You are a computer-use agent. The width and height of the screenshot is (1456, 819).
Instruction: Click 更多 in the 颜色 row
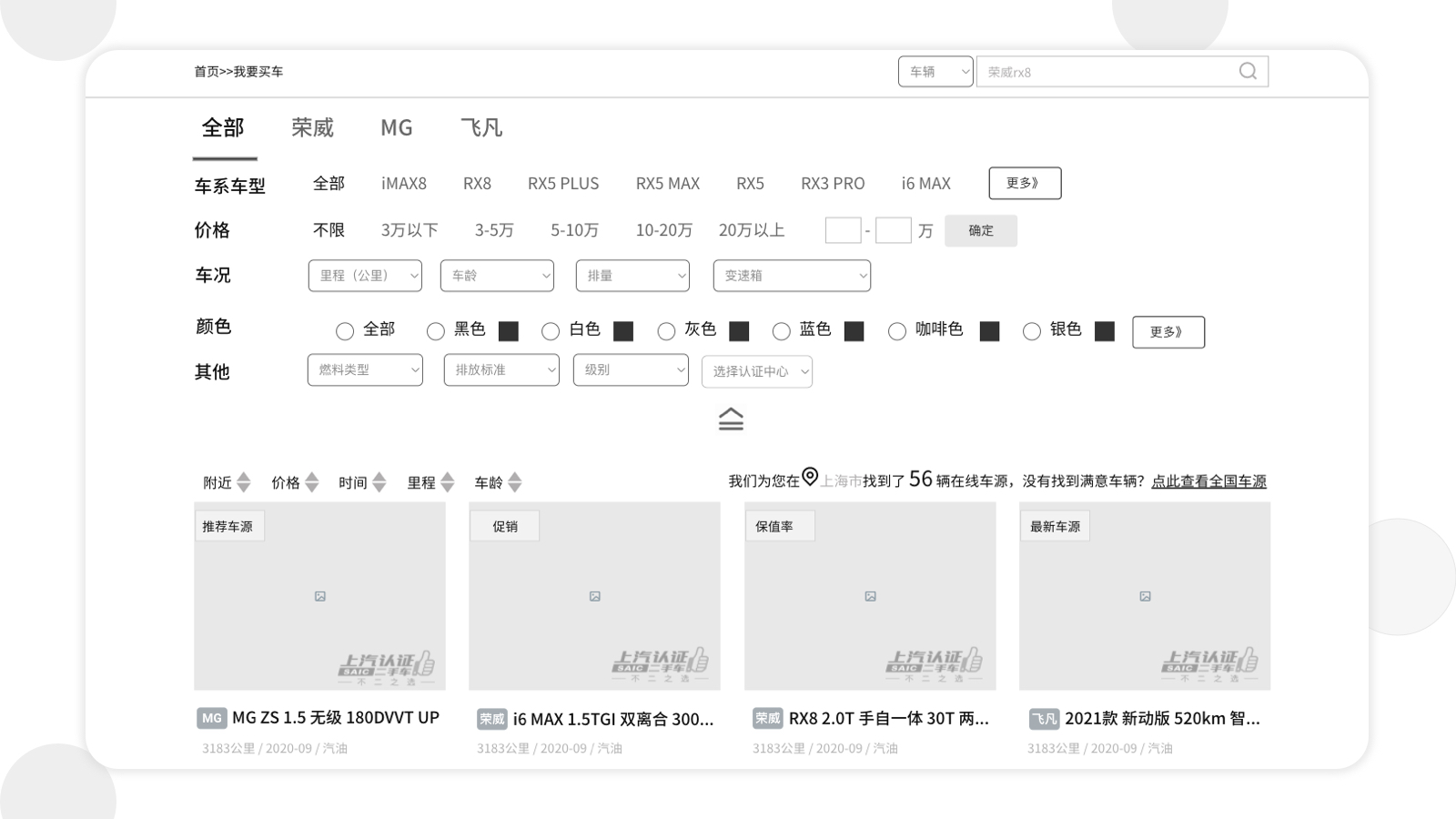click(x=1168, y=332)
